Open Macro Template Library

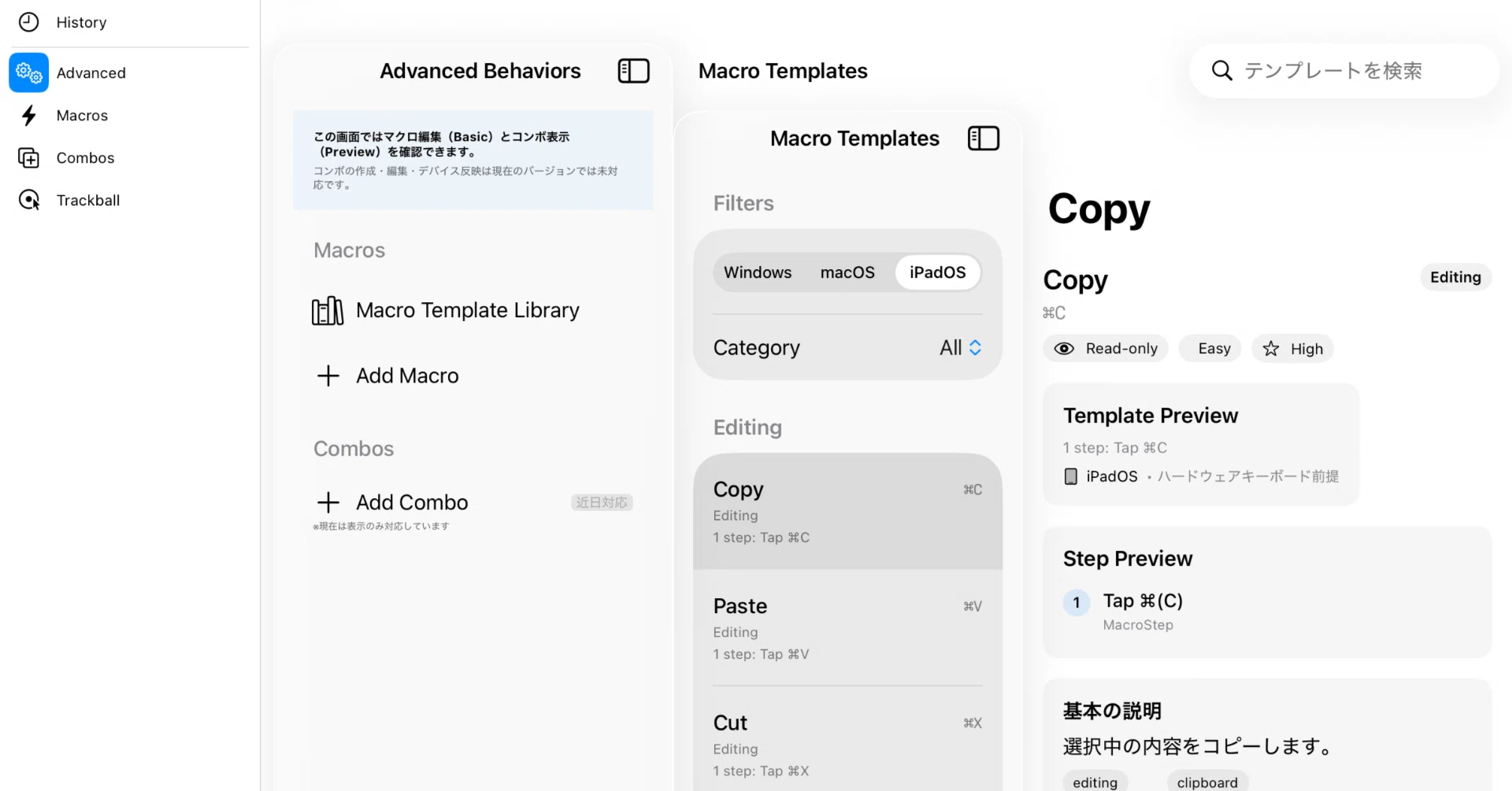point(473,310)
